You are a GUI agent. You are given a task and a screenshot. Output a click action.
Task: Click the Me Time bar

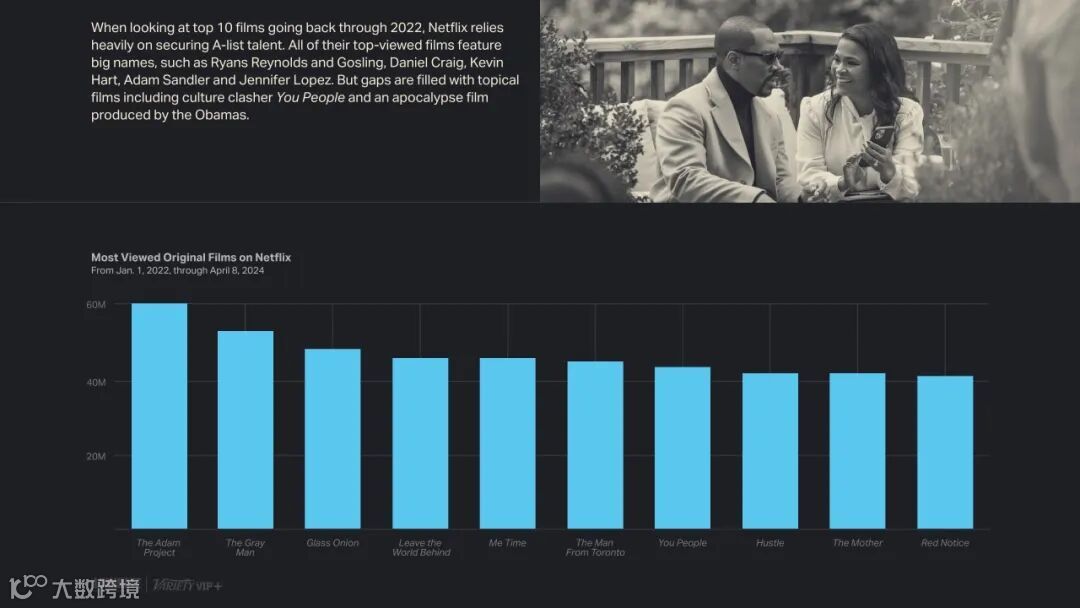pyautogui.click(x=508, y=443)
